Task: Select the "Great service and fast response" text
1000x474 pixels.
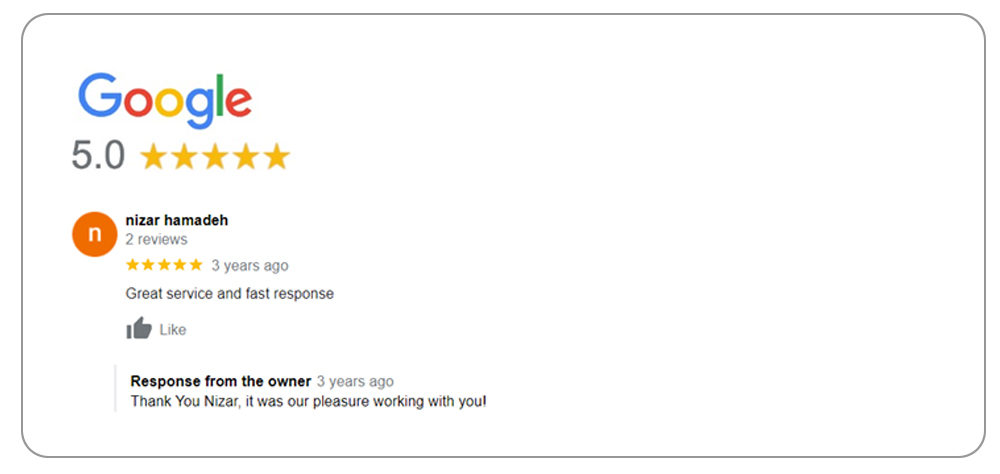Action: pyautogui.click(x=229, y=294)
